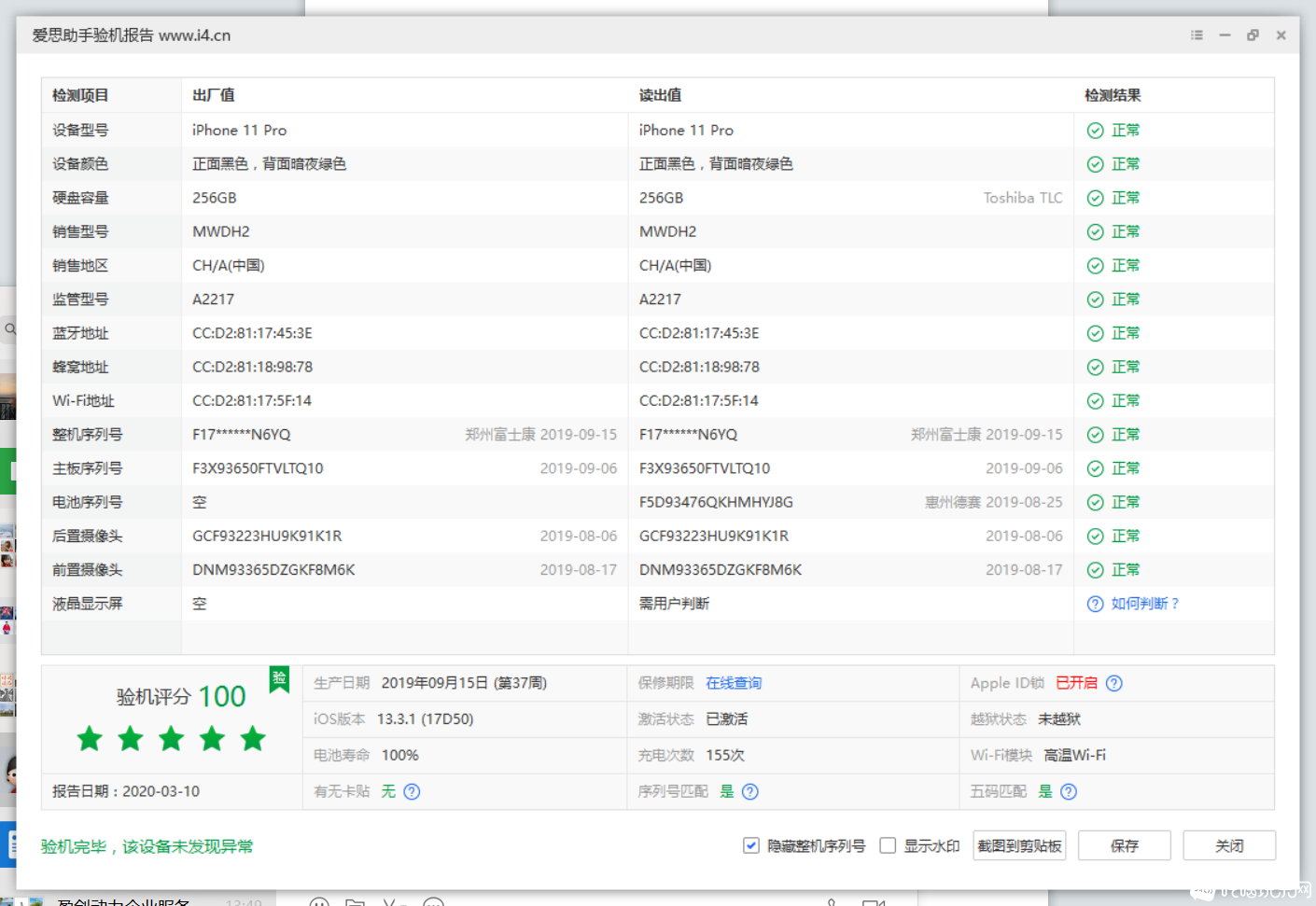The image size is (1316, 906).
Task: Click the 截图到剪贴板 button
Action: pyautogui.click(x=1019, y=845)
